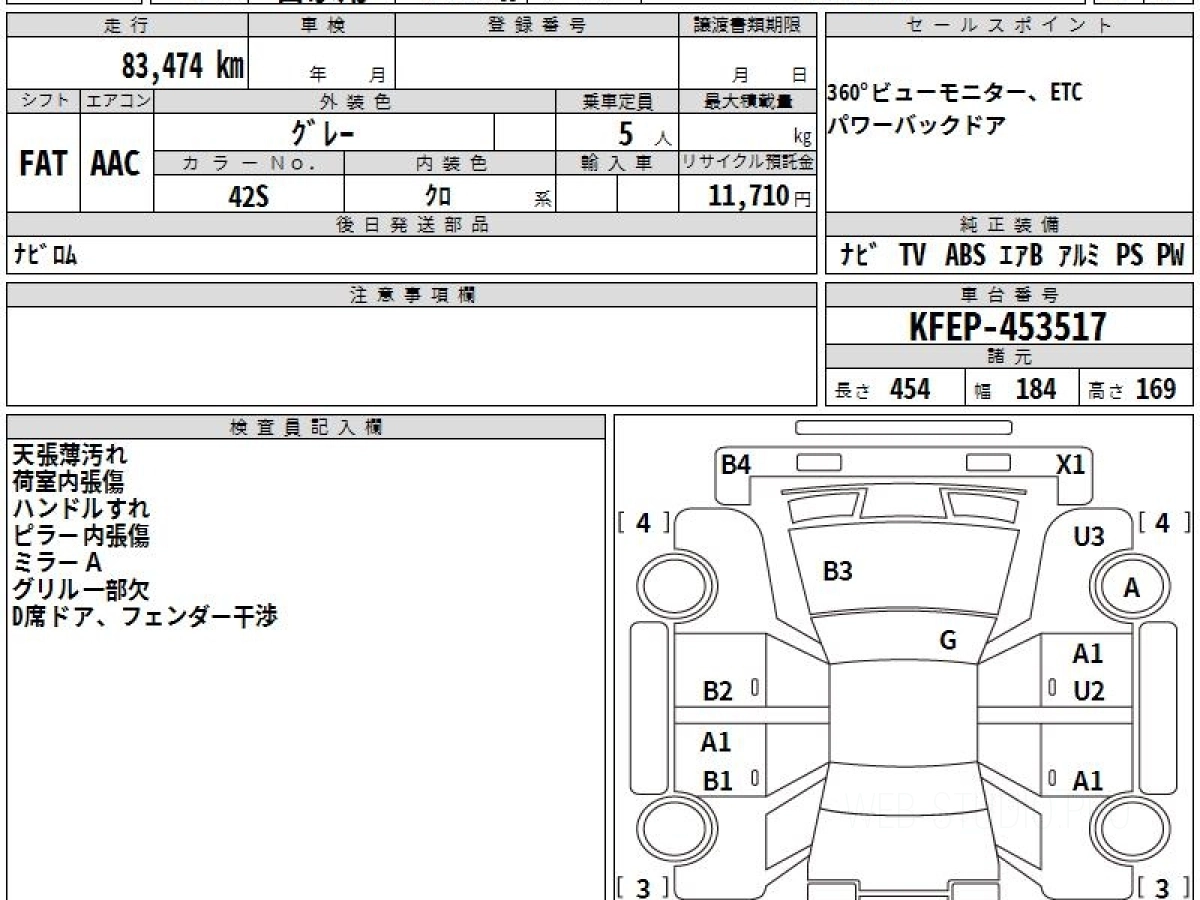This screenshot has height=900, width=1200.
Task: Click the 車検 header cell
Action: point(321,27)
